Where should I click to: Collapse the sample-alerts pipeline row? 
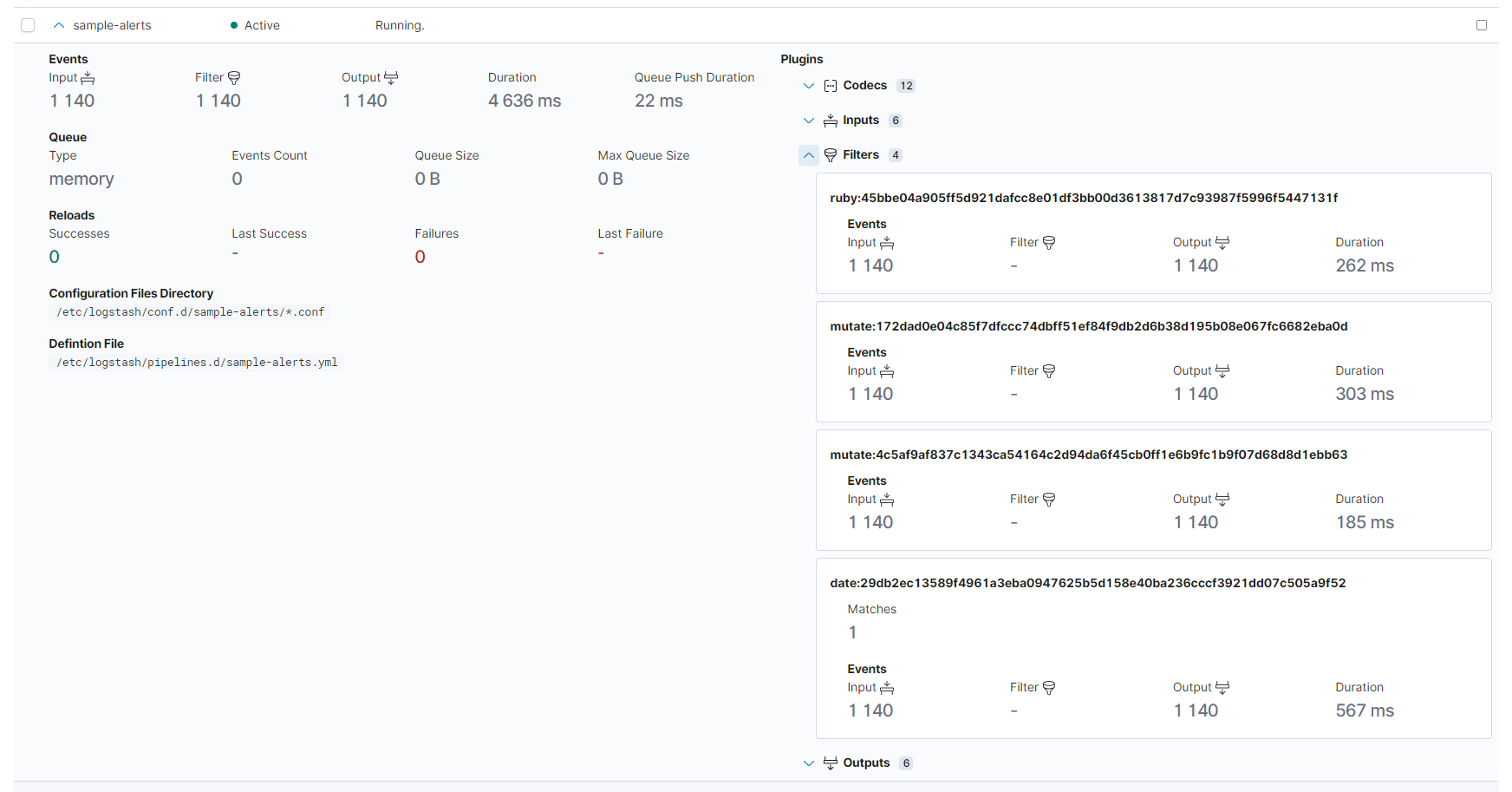[x=59, y=25]
